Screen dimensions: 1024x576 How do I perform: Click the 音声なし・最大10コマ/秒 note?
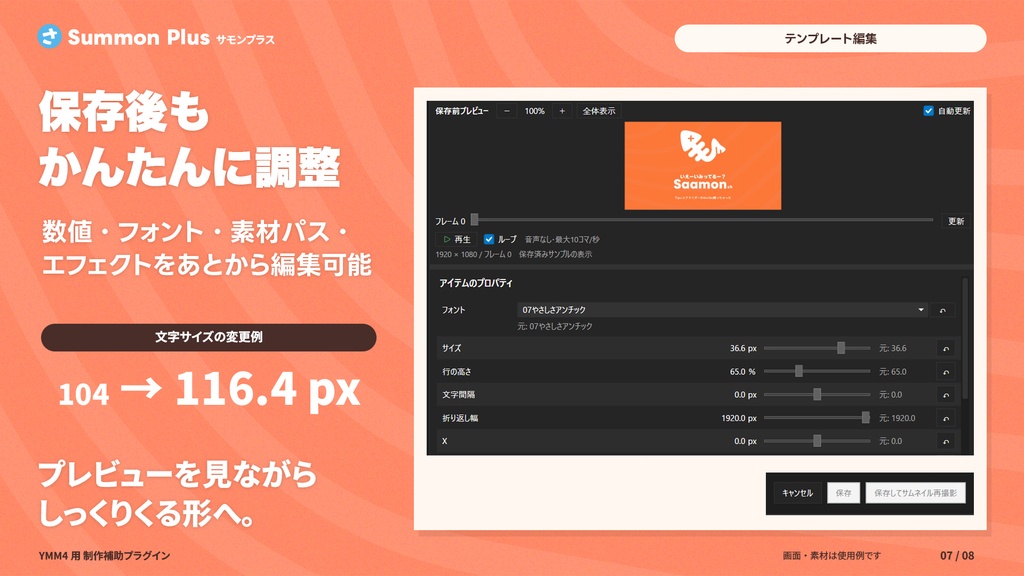tap(562, 240)
